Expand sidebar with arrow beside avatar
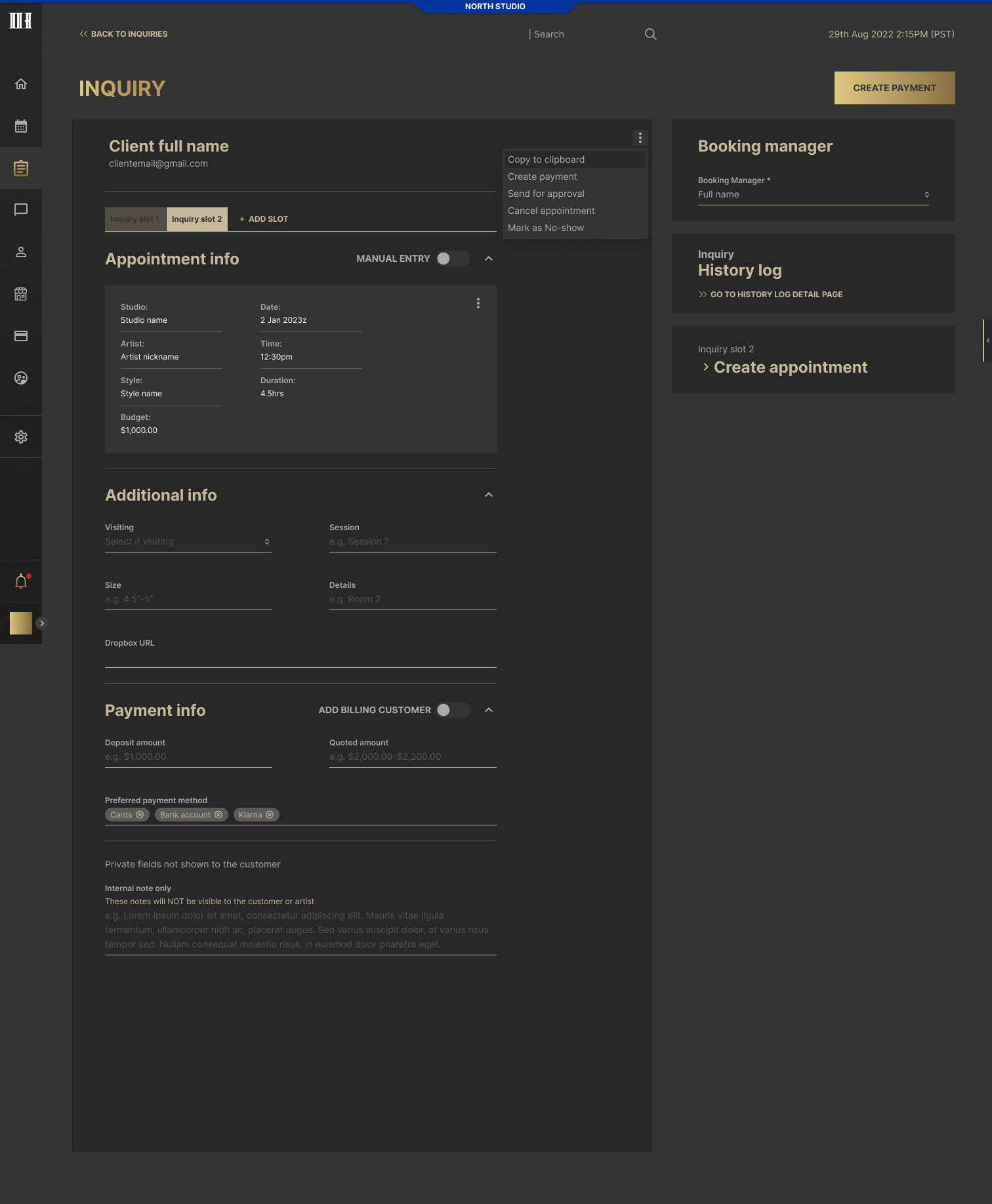This screenshot has height=1204, width=992. (x=42, y=623)
